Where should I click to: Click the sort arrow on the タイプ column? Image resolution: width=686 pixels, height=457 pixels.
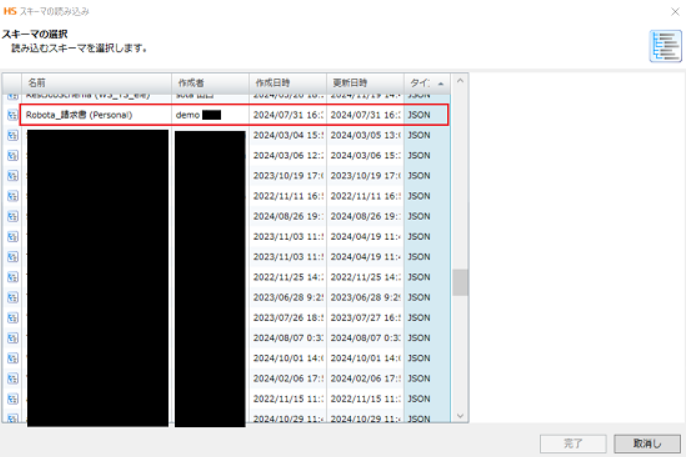(x=441, y=84)
